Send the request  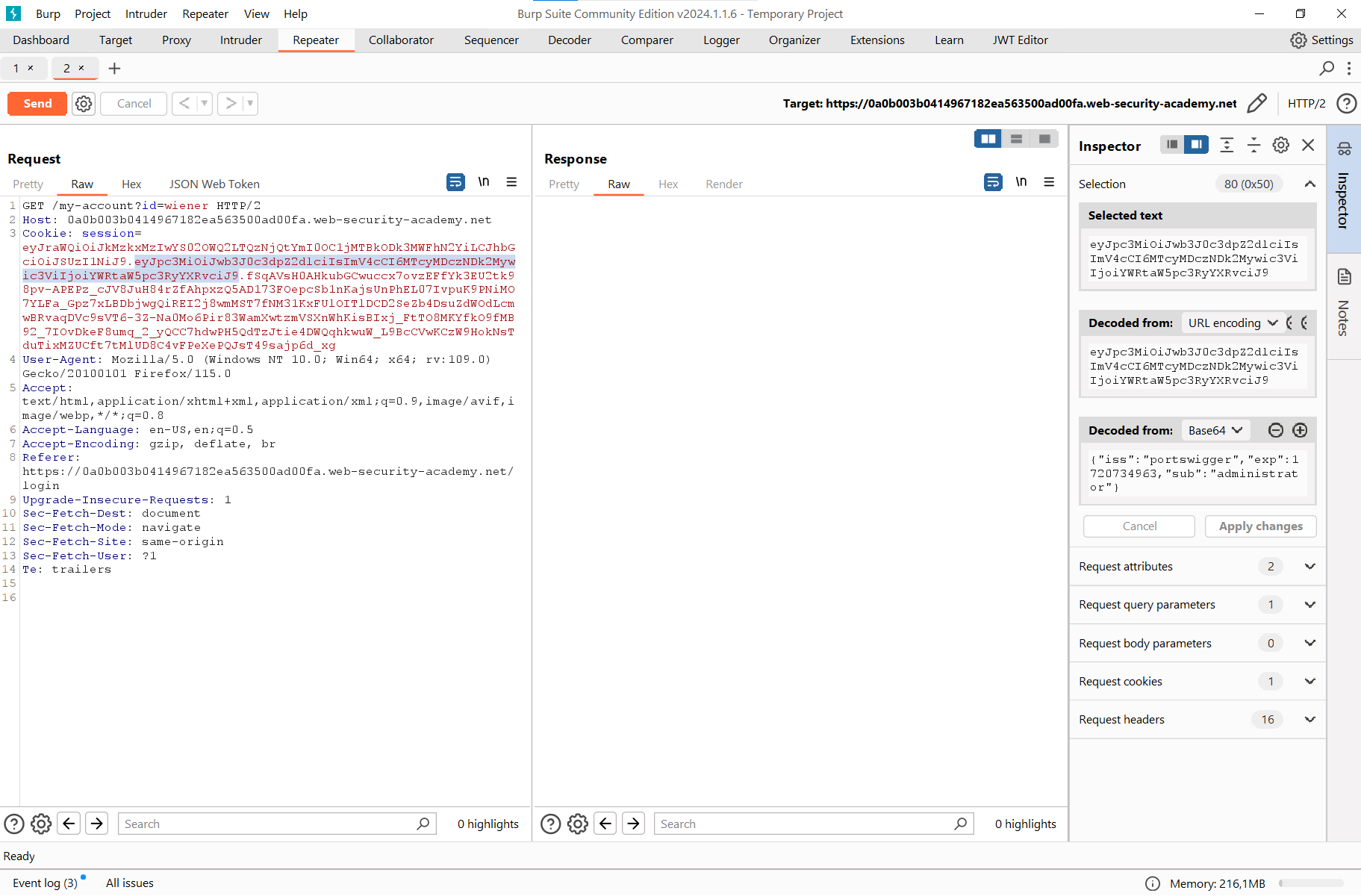point(37,103)
